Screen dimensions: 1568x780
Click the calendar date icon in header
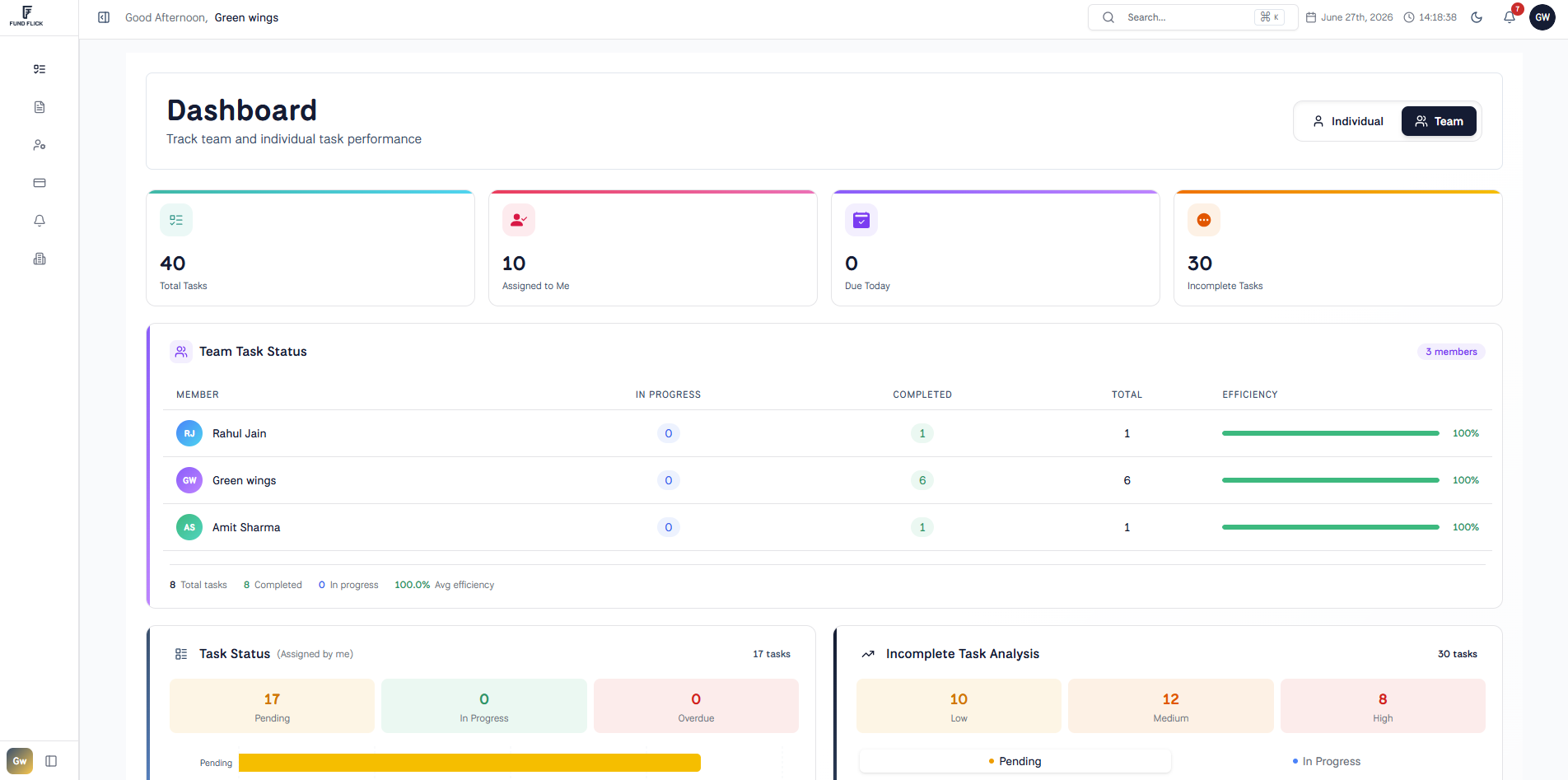[1311, 17]
